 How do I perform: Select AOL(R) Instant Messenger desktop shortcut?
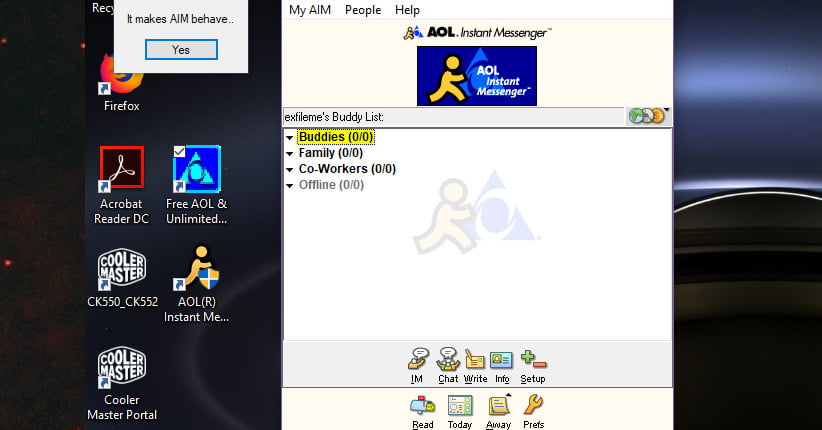197,283
